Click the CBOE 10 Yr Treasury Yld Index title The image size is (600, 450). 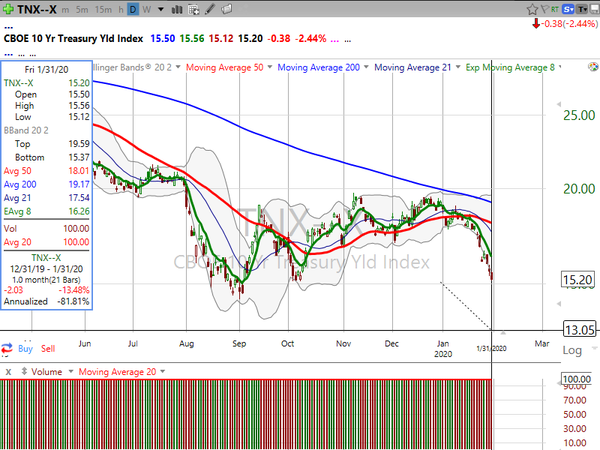73,39
